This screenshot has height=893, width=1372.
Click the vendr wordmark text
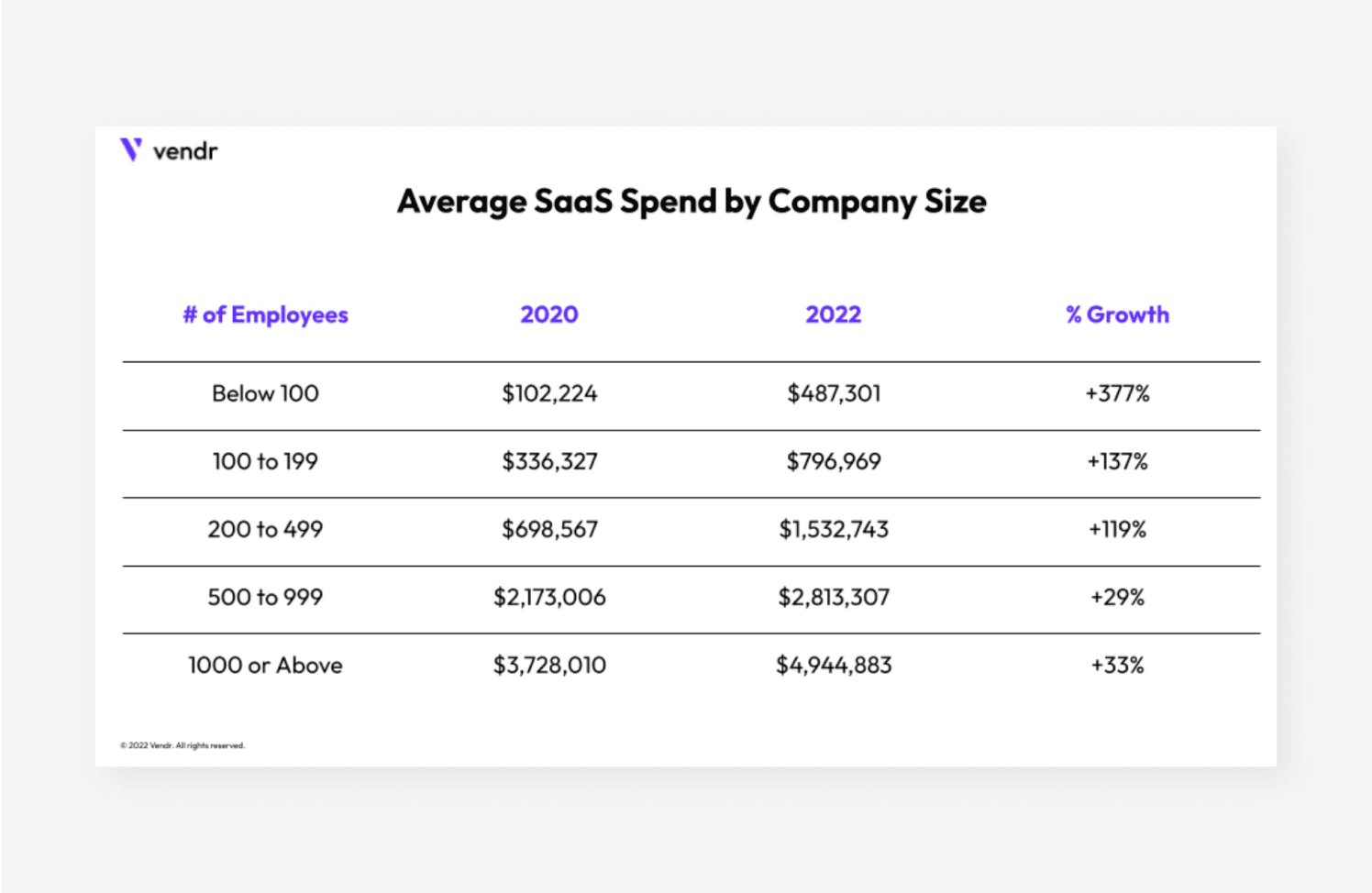click(x=184, y=151)
